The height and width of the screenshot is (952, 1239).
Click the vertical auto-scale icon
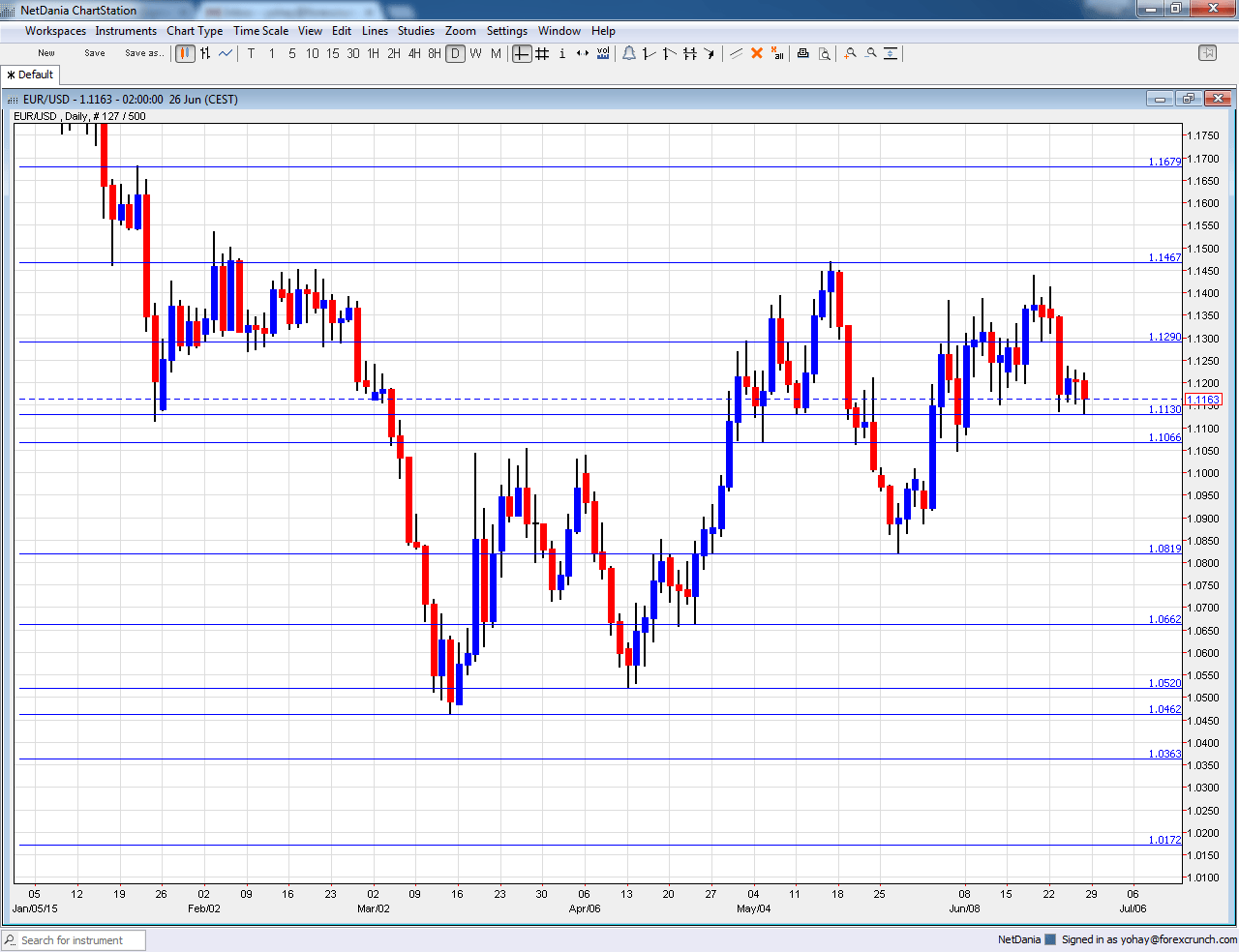[891, 53]
